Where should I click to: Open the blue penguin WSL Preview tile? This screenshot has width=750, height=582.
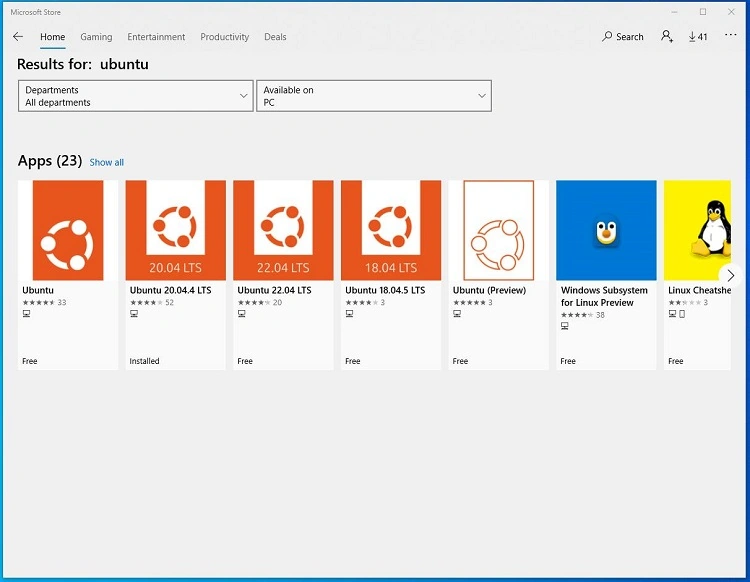coord(606,230)
